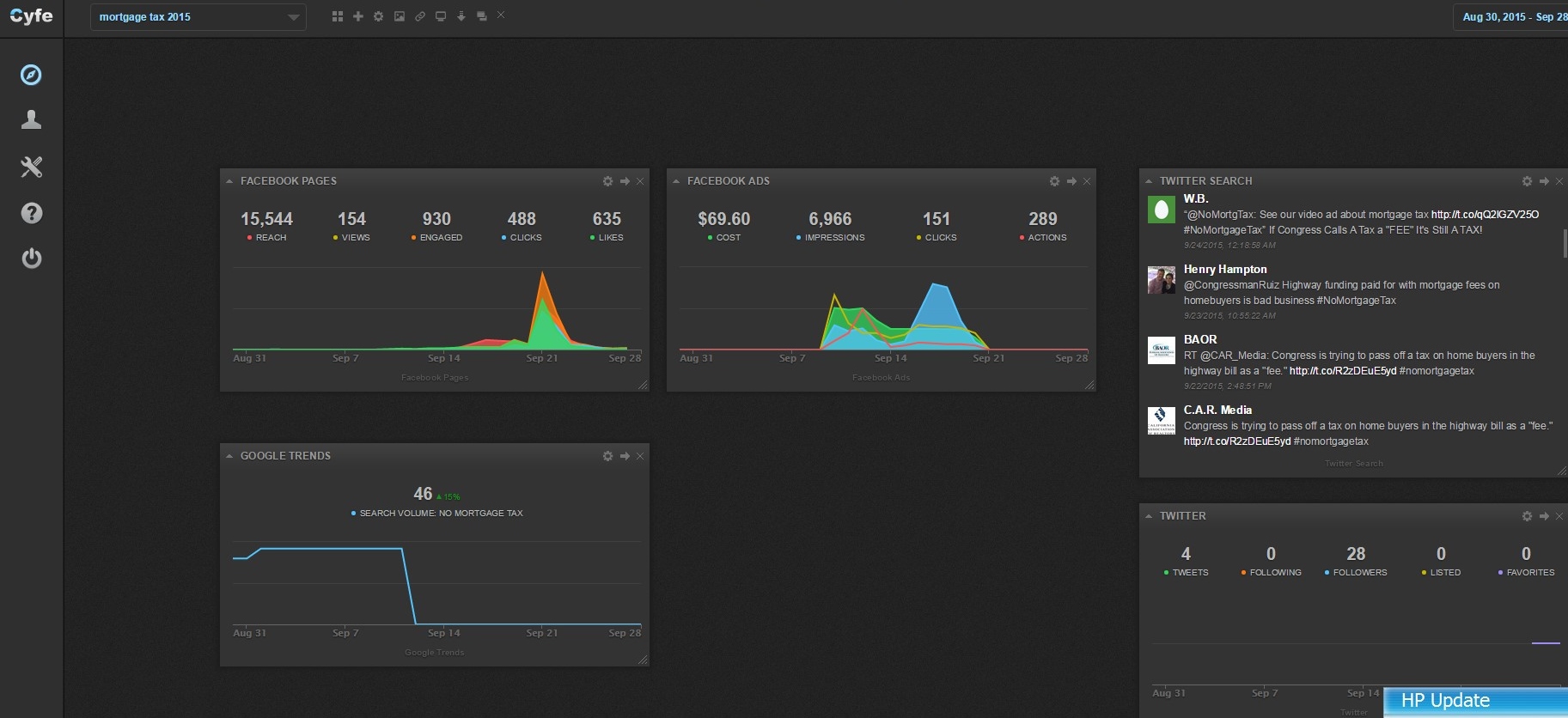Open Twitter Search widget settings gear
Viewport: 1568px width, 718px height.
coord(1528,181)
